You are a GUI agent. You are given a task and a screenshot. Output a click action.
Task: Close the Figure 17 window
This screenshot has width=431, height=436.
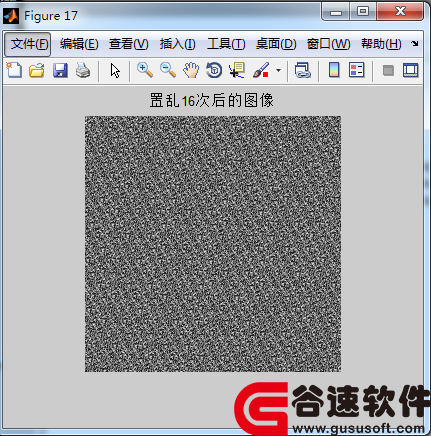click(400, 12)
